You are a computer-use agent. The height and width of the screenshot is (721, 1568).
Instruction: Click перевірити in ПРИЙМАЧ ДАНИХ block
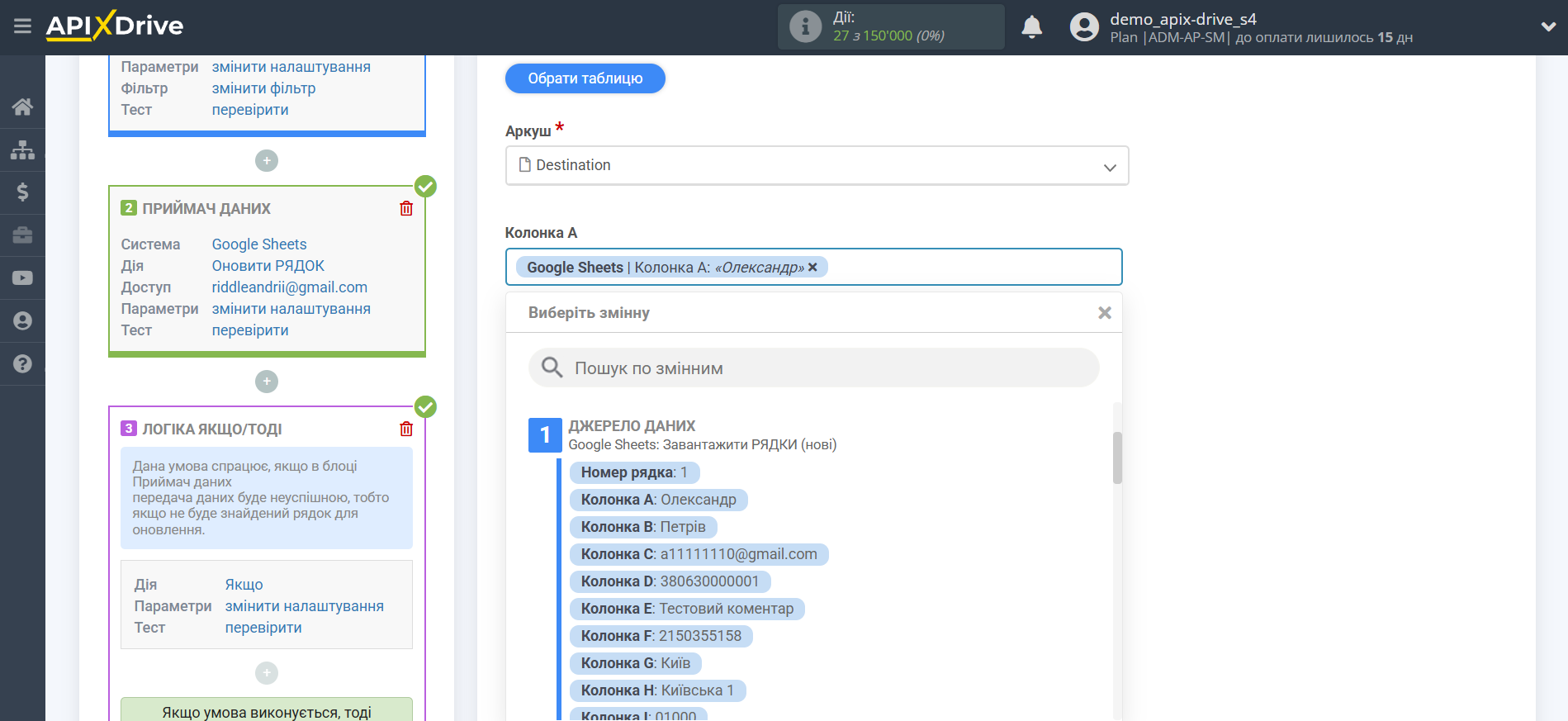point(250,330)
